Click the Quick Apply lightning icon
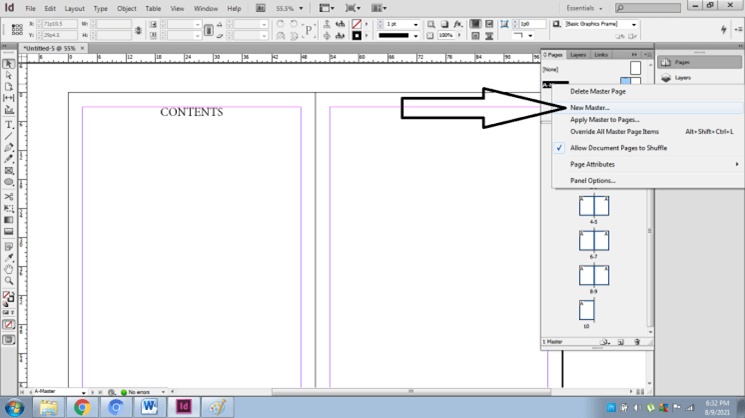745x418 pixels. pyautogui.click(x=723, y=29)
